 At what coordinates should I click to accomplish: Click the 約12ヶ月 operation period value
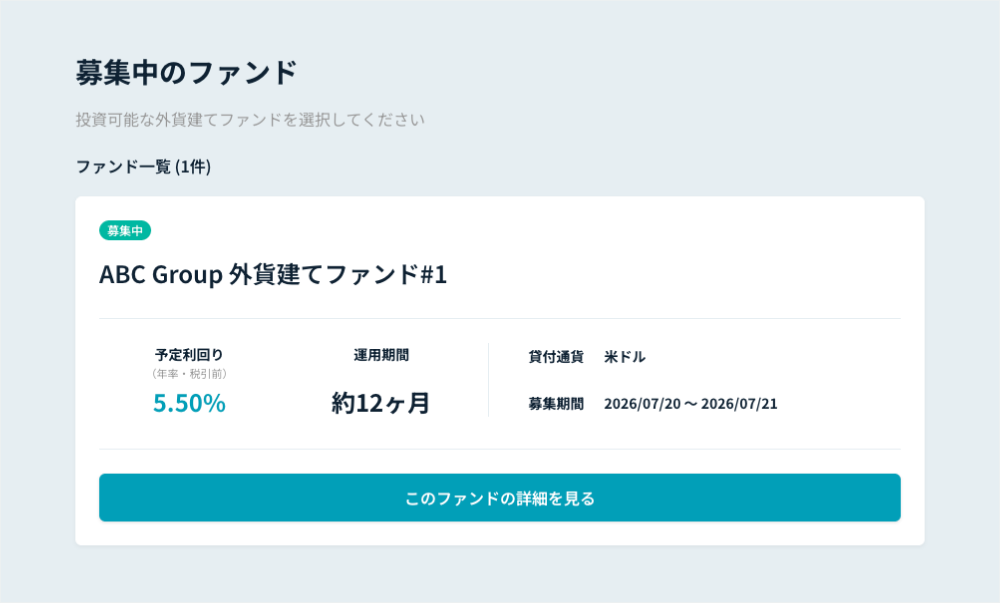point(381,403)
